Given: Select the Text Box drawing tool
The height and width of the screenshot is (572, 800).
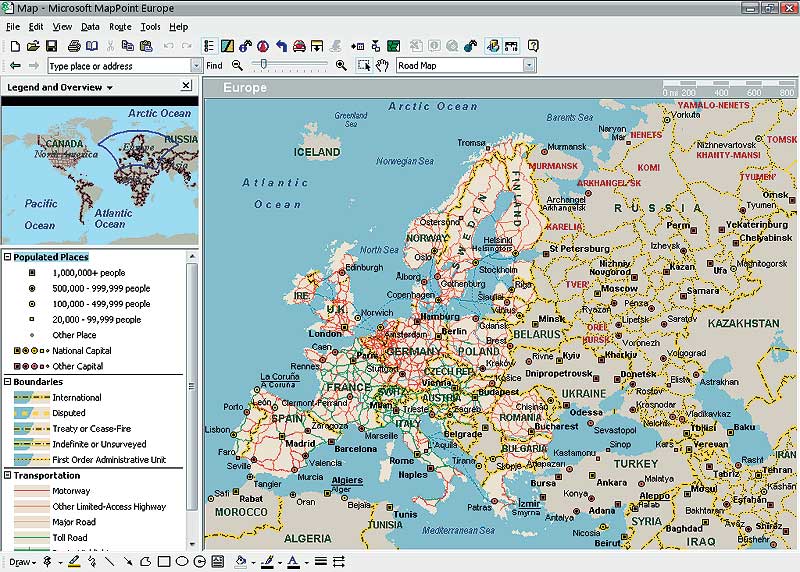Looking at the screenshot, I should point(218,562).
